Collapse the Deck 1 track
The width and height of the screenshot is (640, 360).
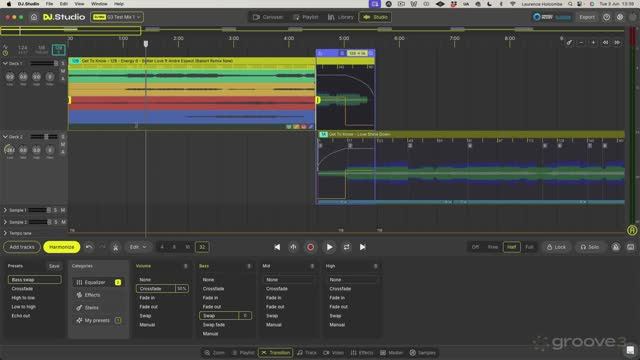click(5, 64)
